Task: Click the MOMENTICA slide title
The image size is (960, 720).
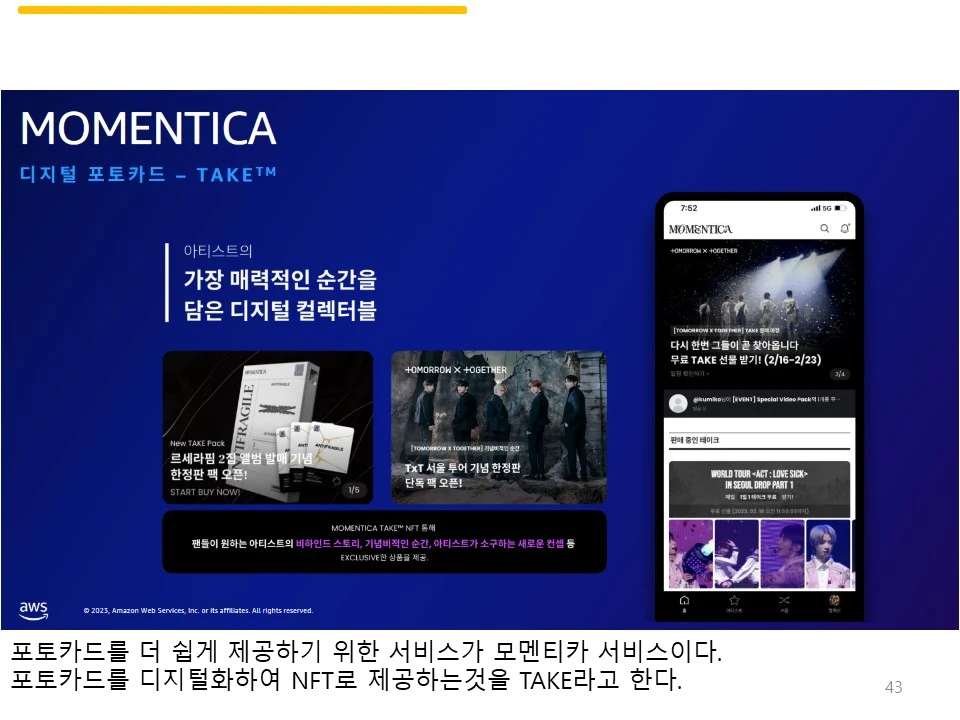Action: pos(148,128)
